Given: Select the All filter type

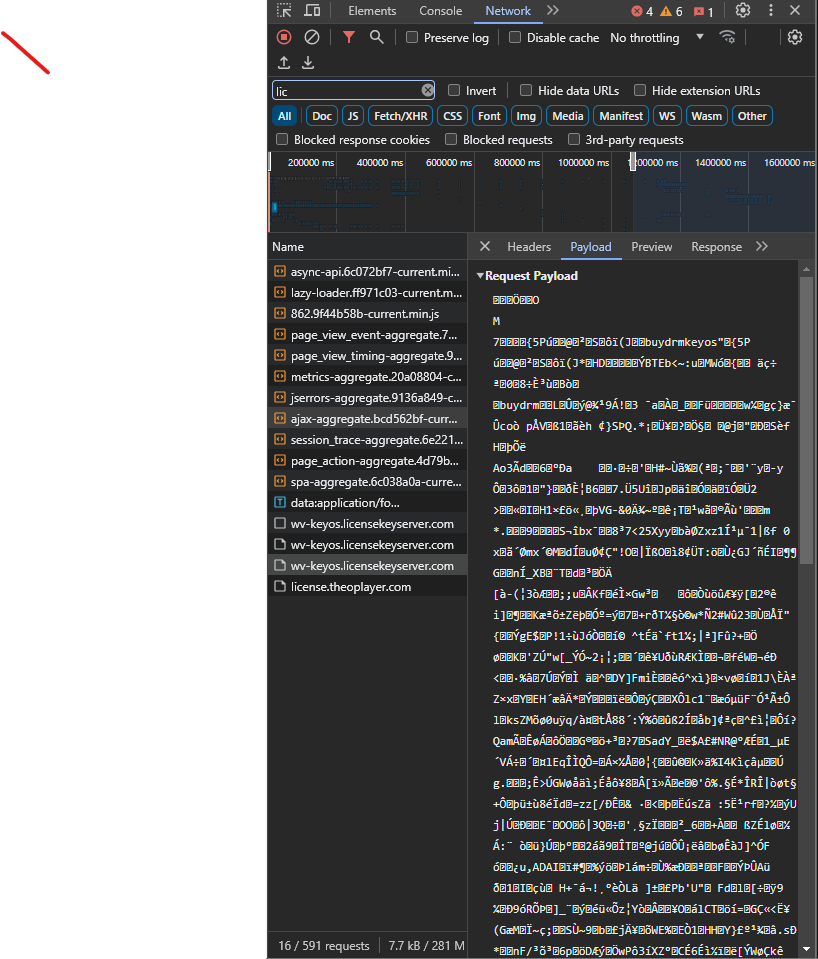Looking at the screenshot, I should pos(284,116).
